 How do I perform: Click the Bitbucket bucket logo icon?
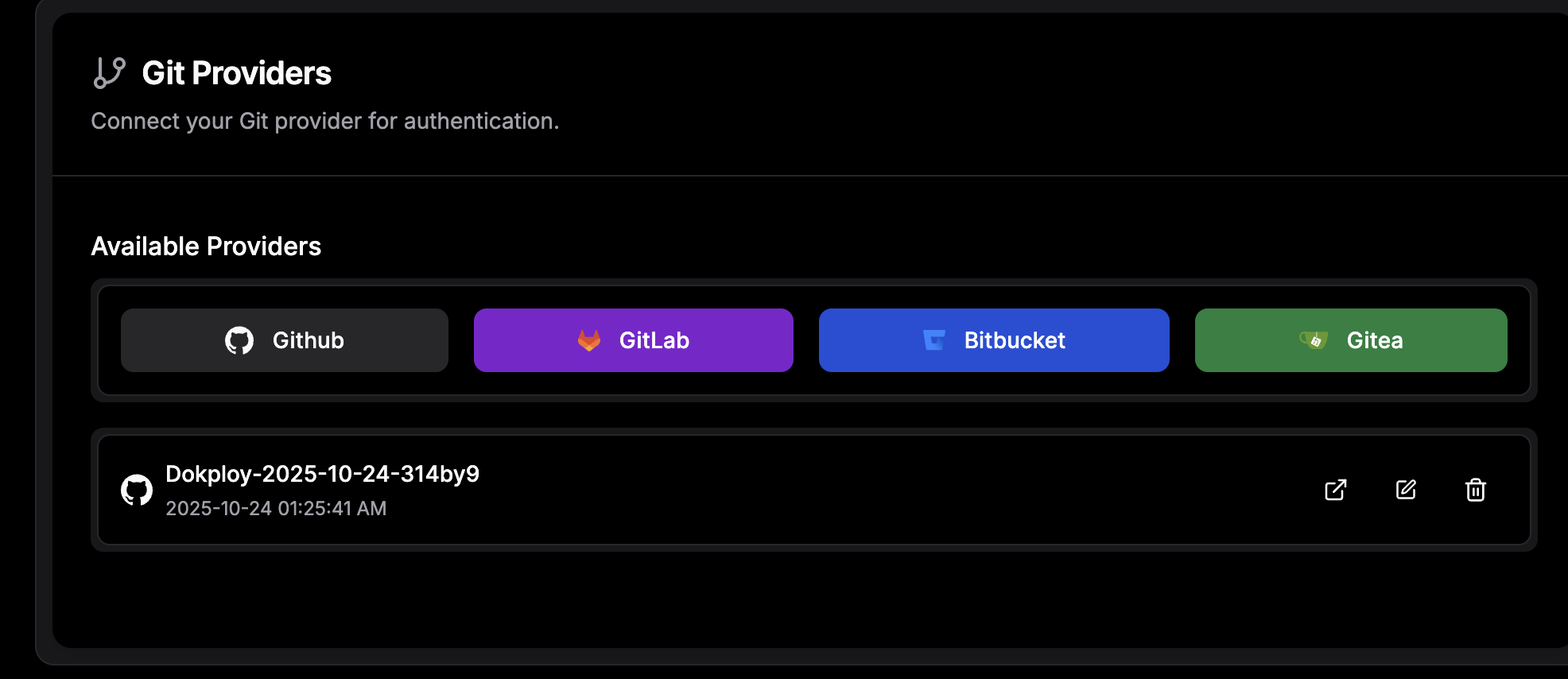(933, 340)
